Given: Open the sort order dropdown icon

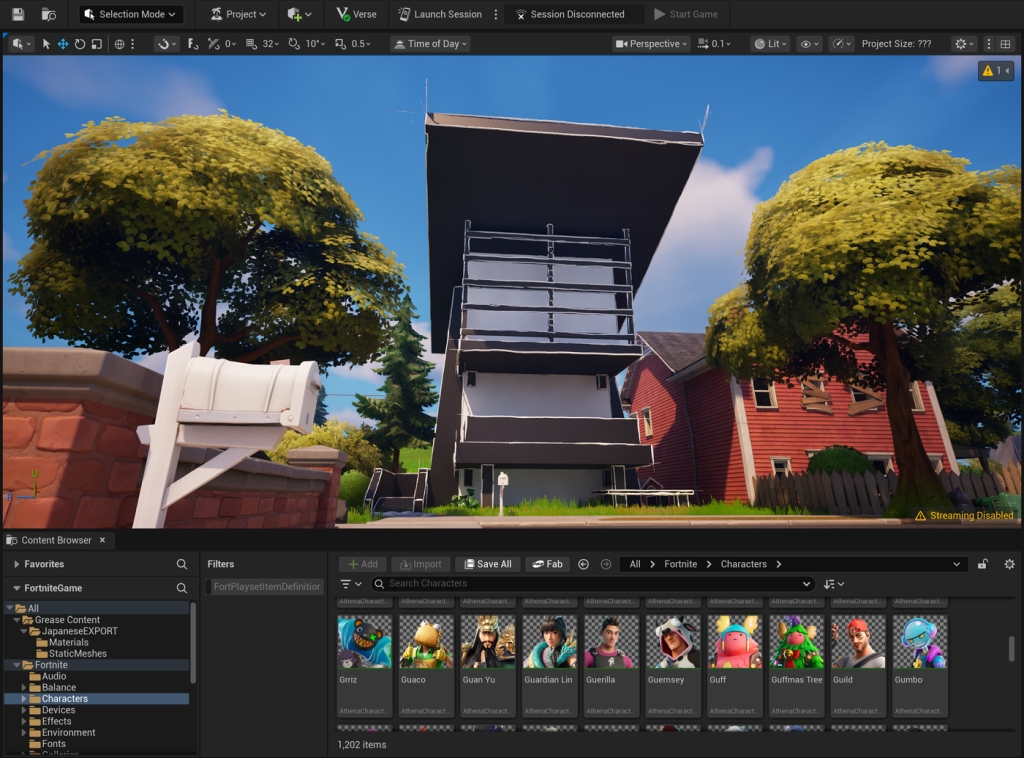Looking at the screenshot, I should (x=833, y=584).
